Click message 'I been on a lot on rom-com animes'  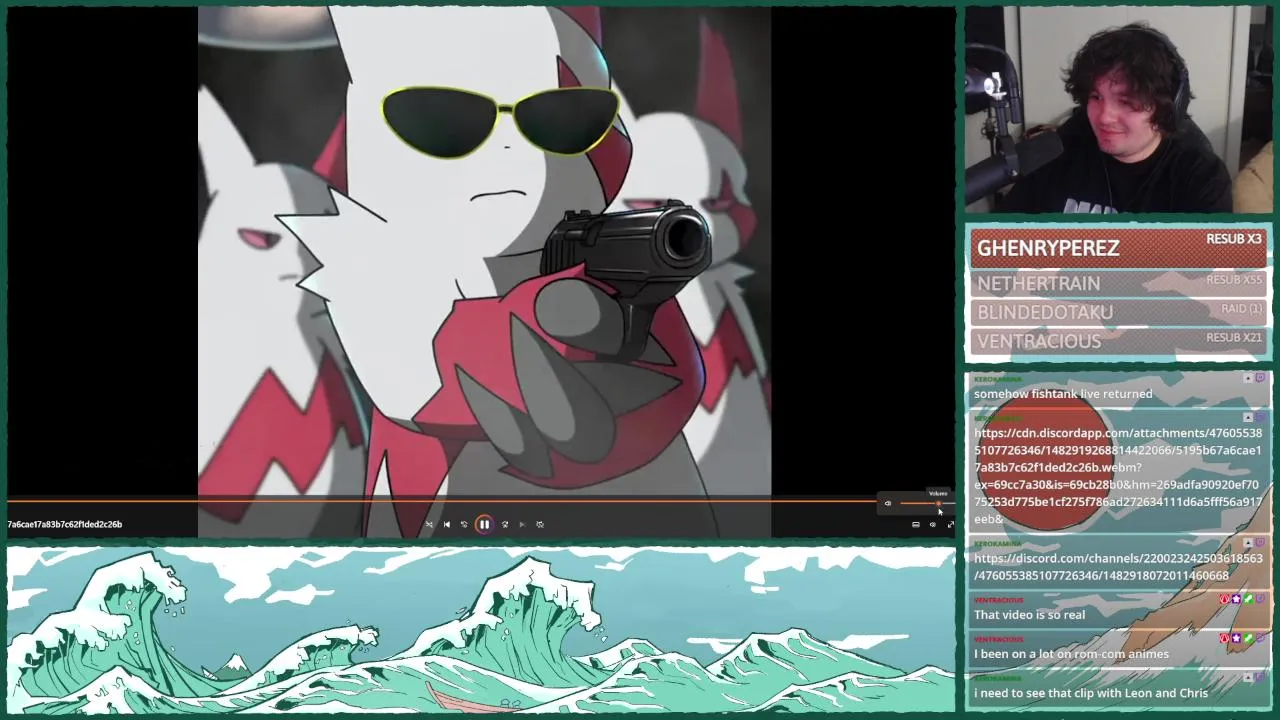1071,654
